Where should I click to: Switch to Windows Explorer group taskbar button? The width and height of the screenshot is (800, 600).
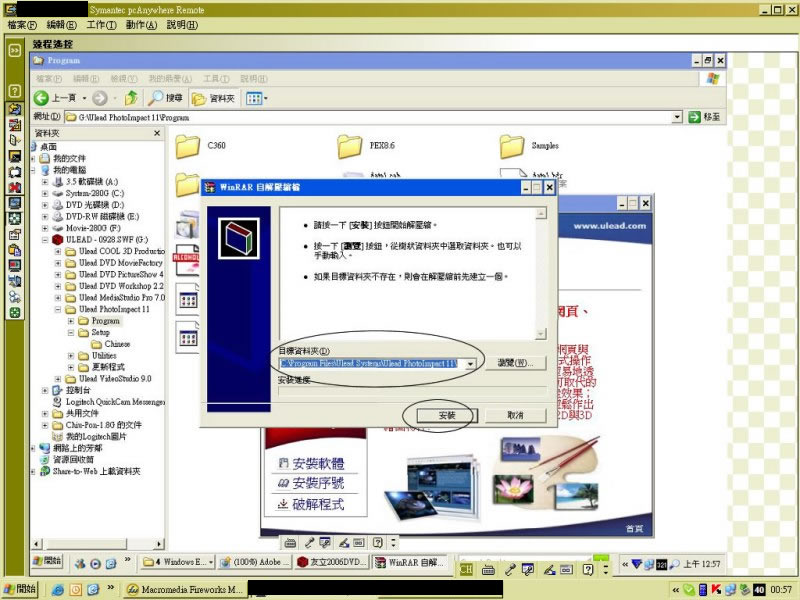click(x=178, y=562)
